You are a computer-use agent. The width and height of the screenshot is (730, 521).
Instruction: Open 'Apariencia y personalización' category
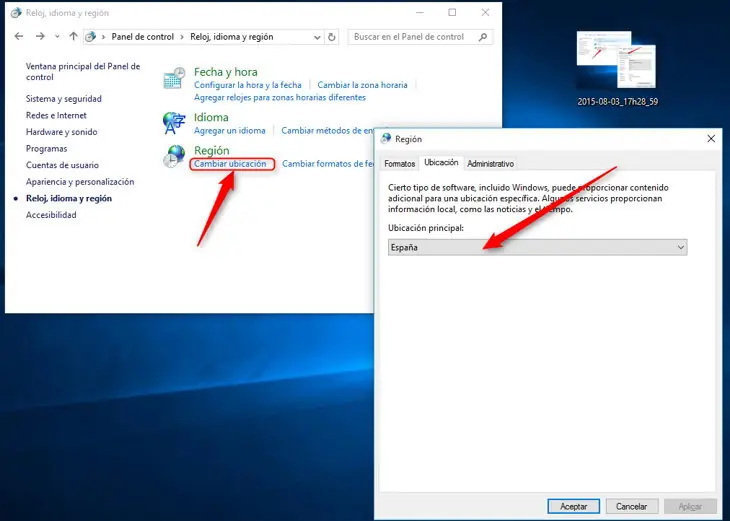point(80,182)
